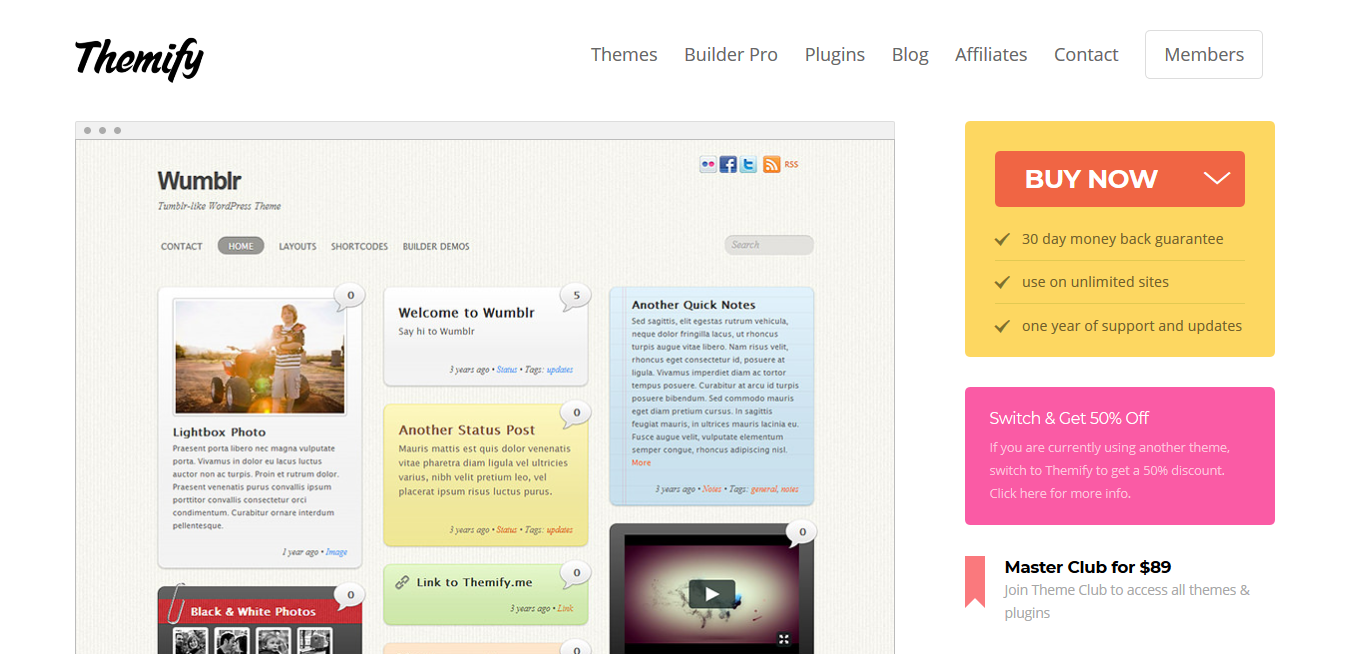
Task: Click the Flickr icon in the Wumblr demo
Action: (708, 165)
